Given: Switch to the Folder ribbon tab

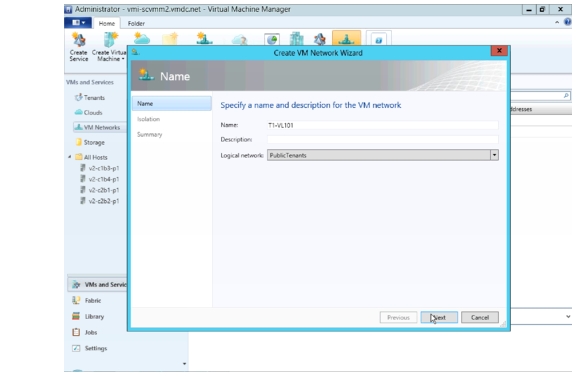Looking at the screenshot, I should coord(136,23).
